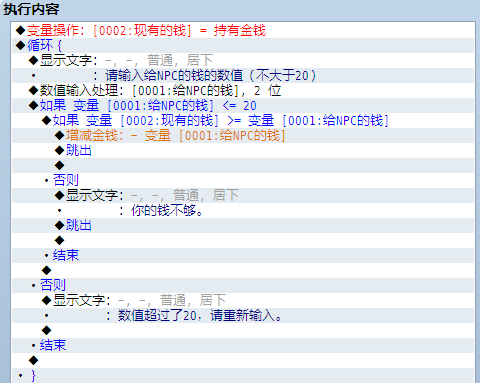The width and height of the screenshot is (480, 383).
Task: Select the condition '如果 变量 [0002:现有的钱] >= 变量 [0001:给NPC的钱]'
Action: pyautogui.click(x=243, y=120)
